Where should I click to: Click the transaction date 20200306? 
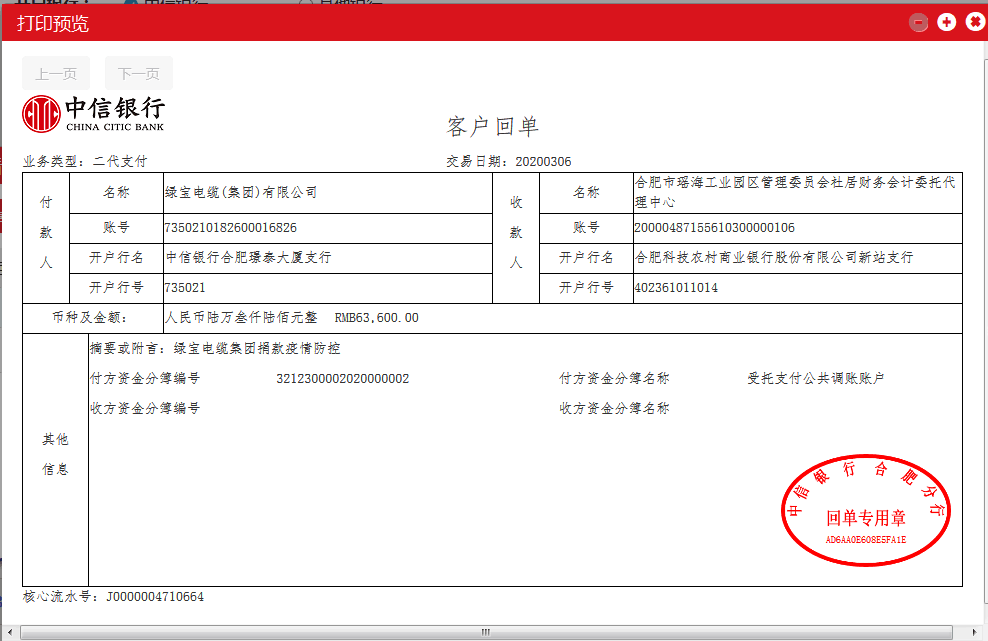tap(543, 162)
